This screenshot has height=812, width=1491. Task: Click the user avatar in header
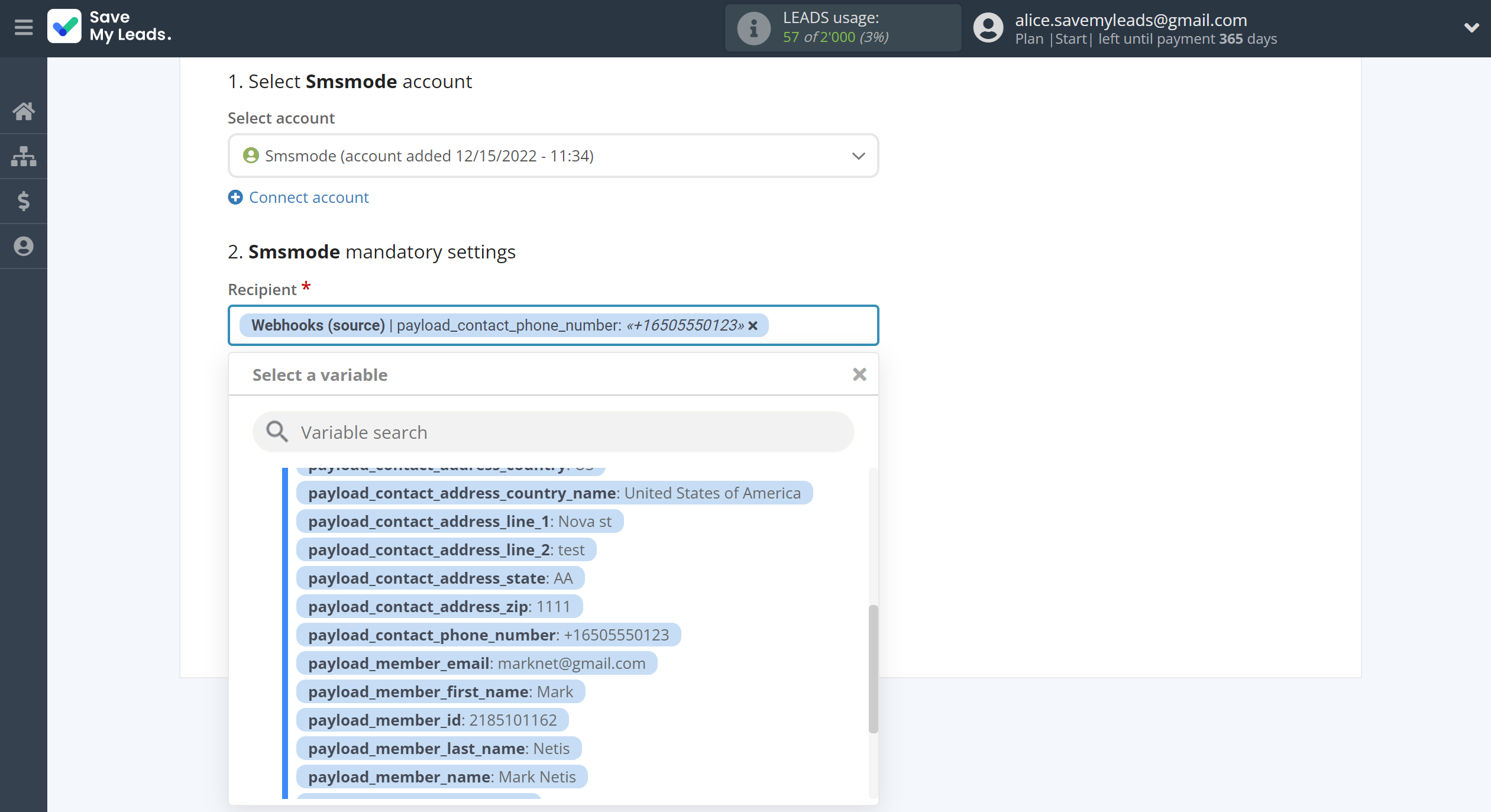tap(988, 28)
